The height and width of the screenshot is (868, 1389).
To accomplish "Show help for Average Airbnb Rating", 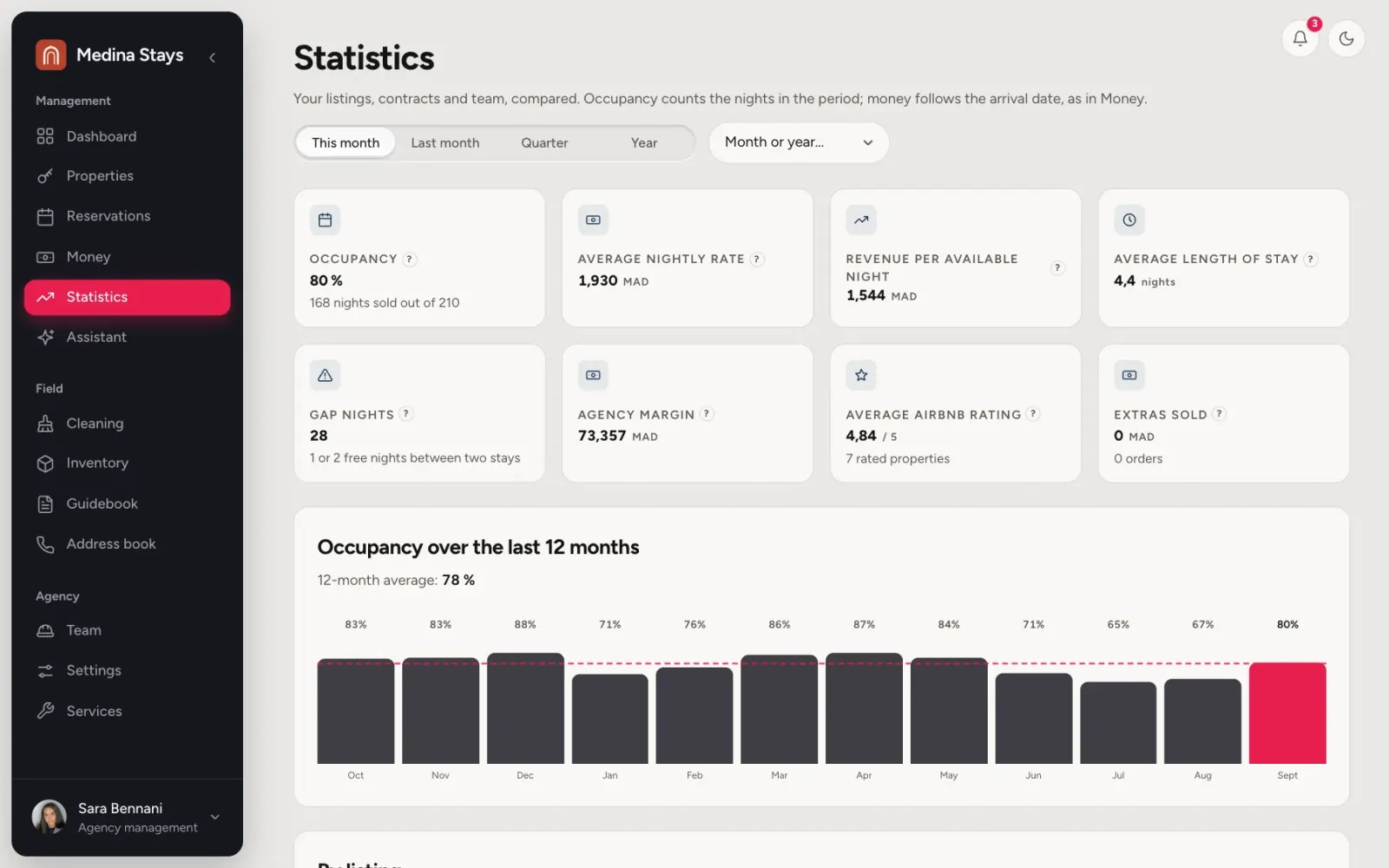I will point(1033,414).
